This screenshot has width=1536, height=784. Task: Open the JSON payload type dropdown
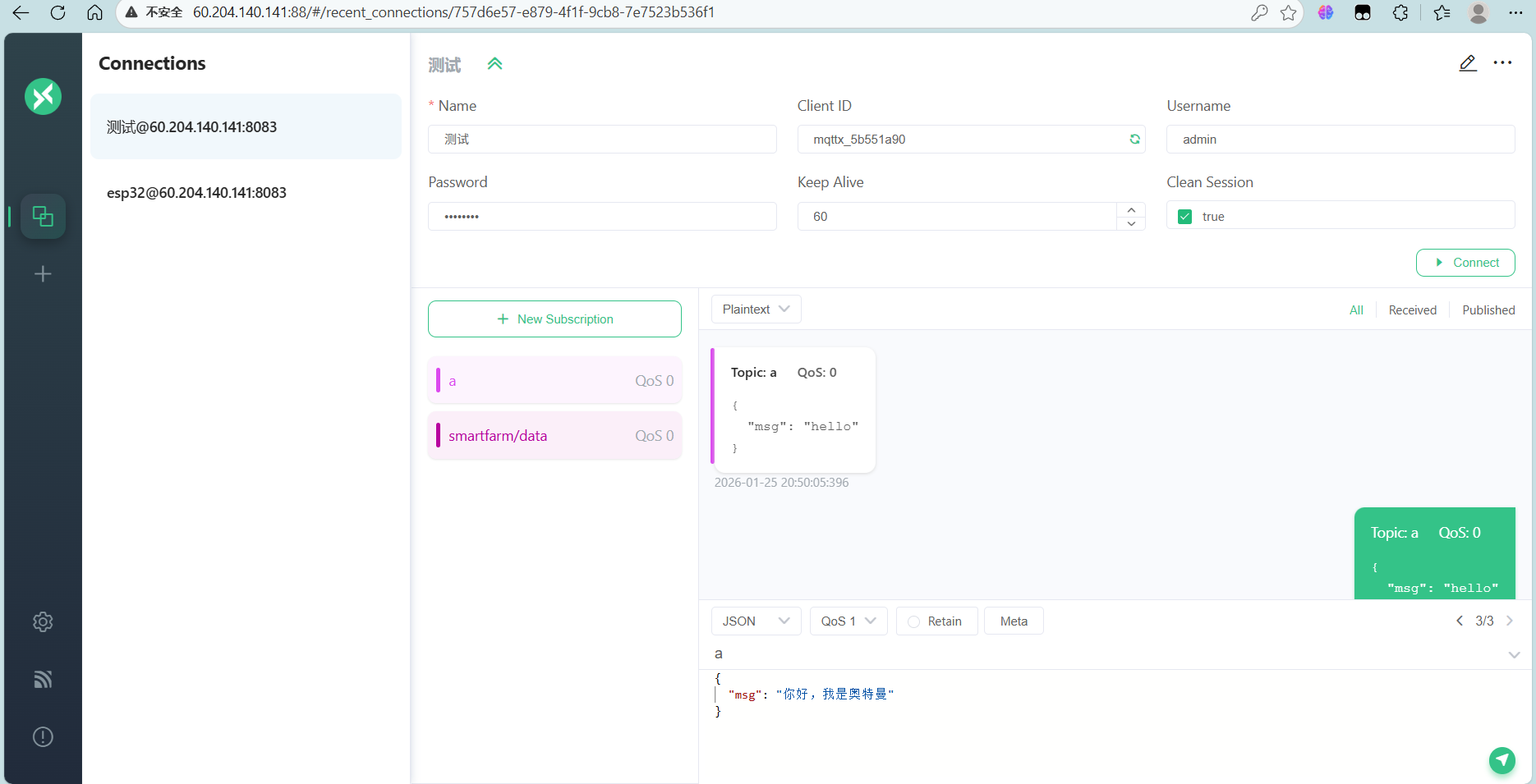[x=755, y=621]
